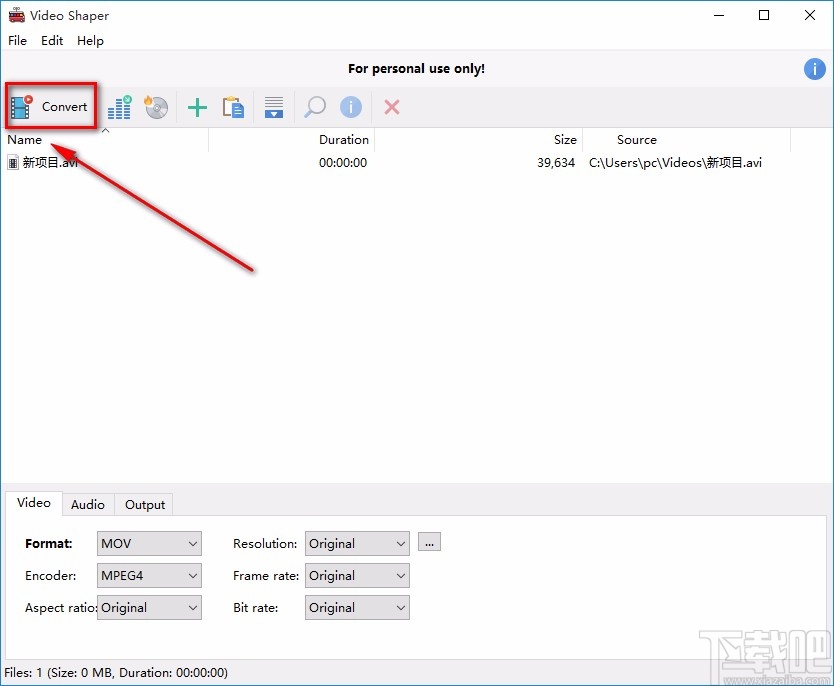The height and width of the screenshot is (686, 834).
Task: Switch to the Video tab
Action: (34, 503)
